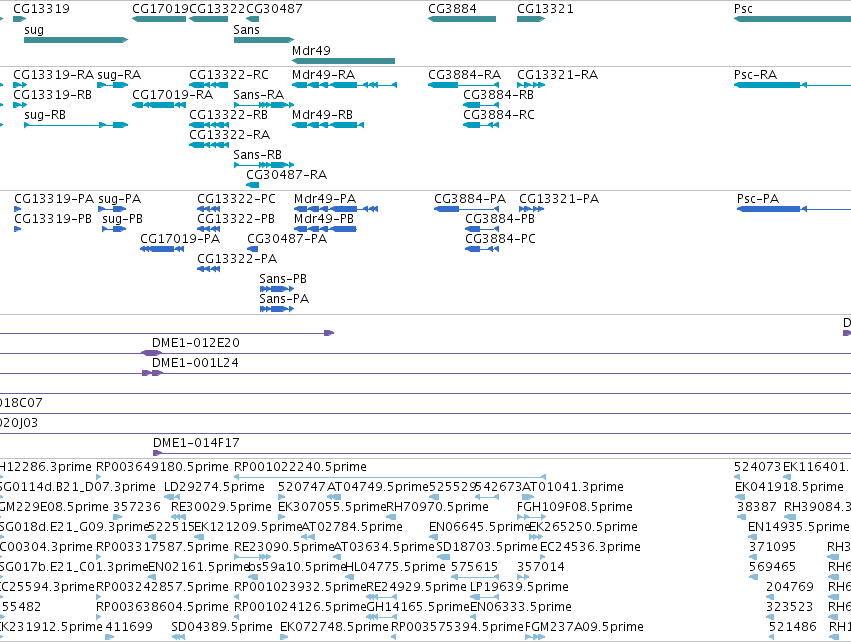Click protein label CG3884-PC

click(500, 239)
